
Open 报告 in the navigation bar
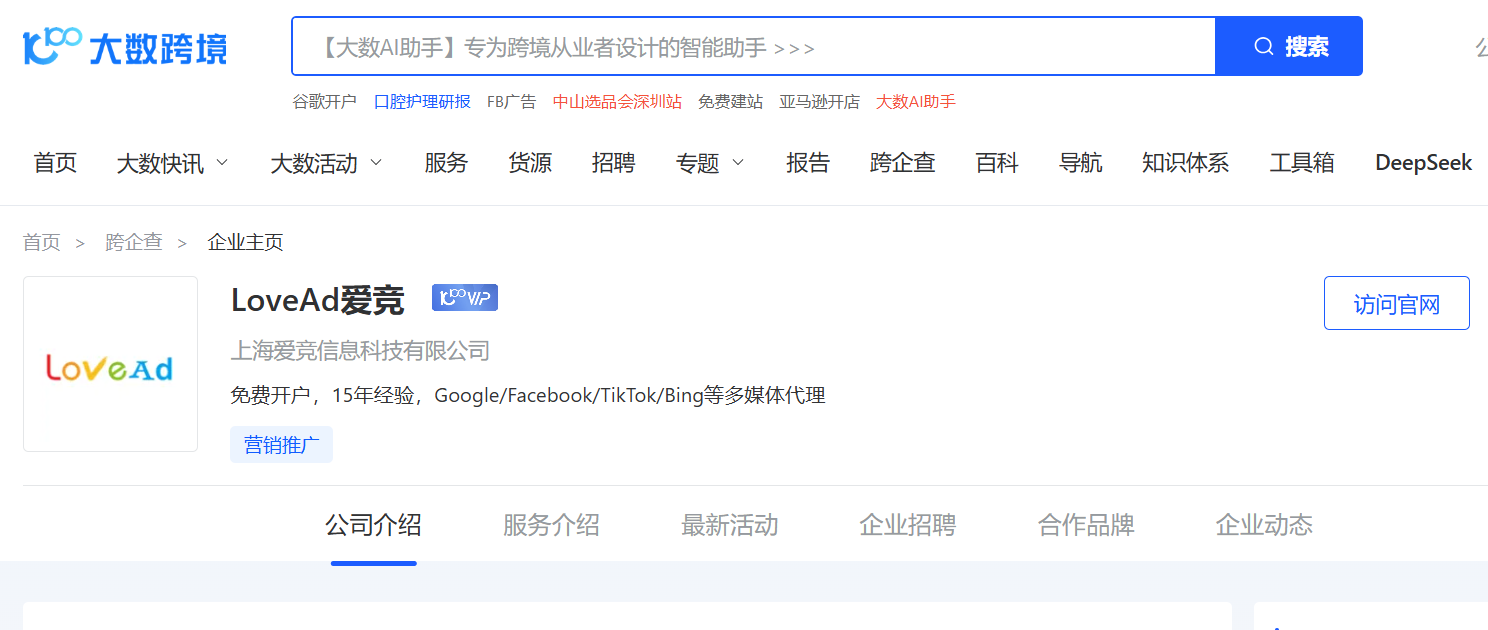point(808,163)
